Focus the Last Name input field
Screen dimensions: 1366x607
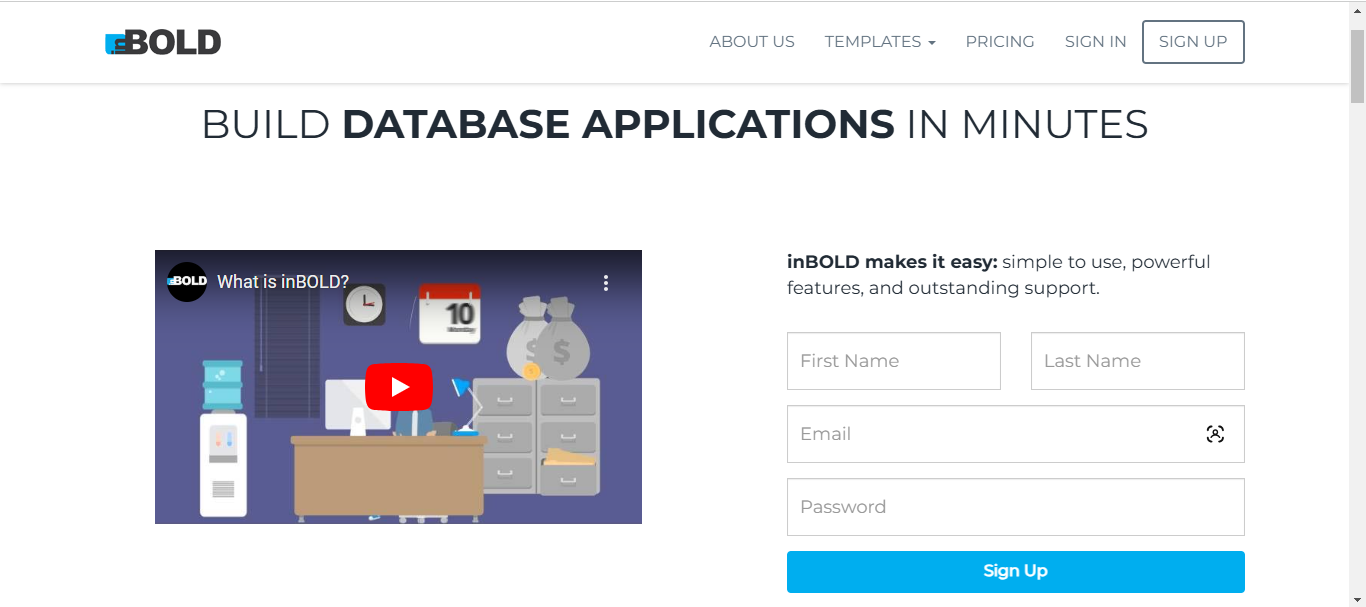click(1138, 361)
